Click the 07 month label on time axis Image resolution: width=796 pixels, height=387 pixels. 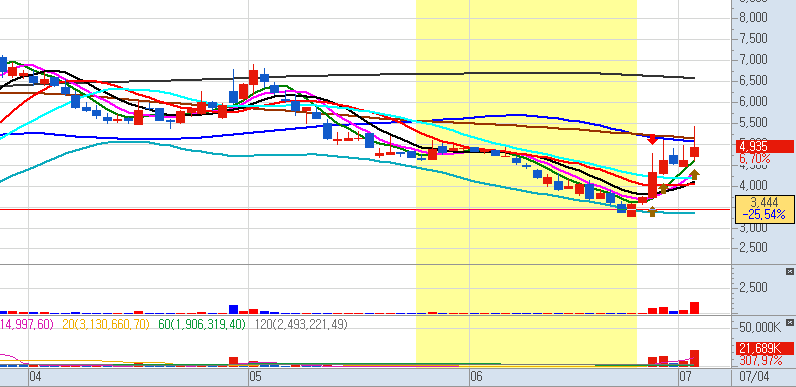coord(685,377)
